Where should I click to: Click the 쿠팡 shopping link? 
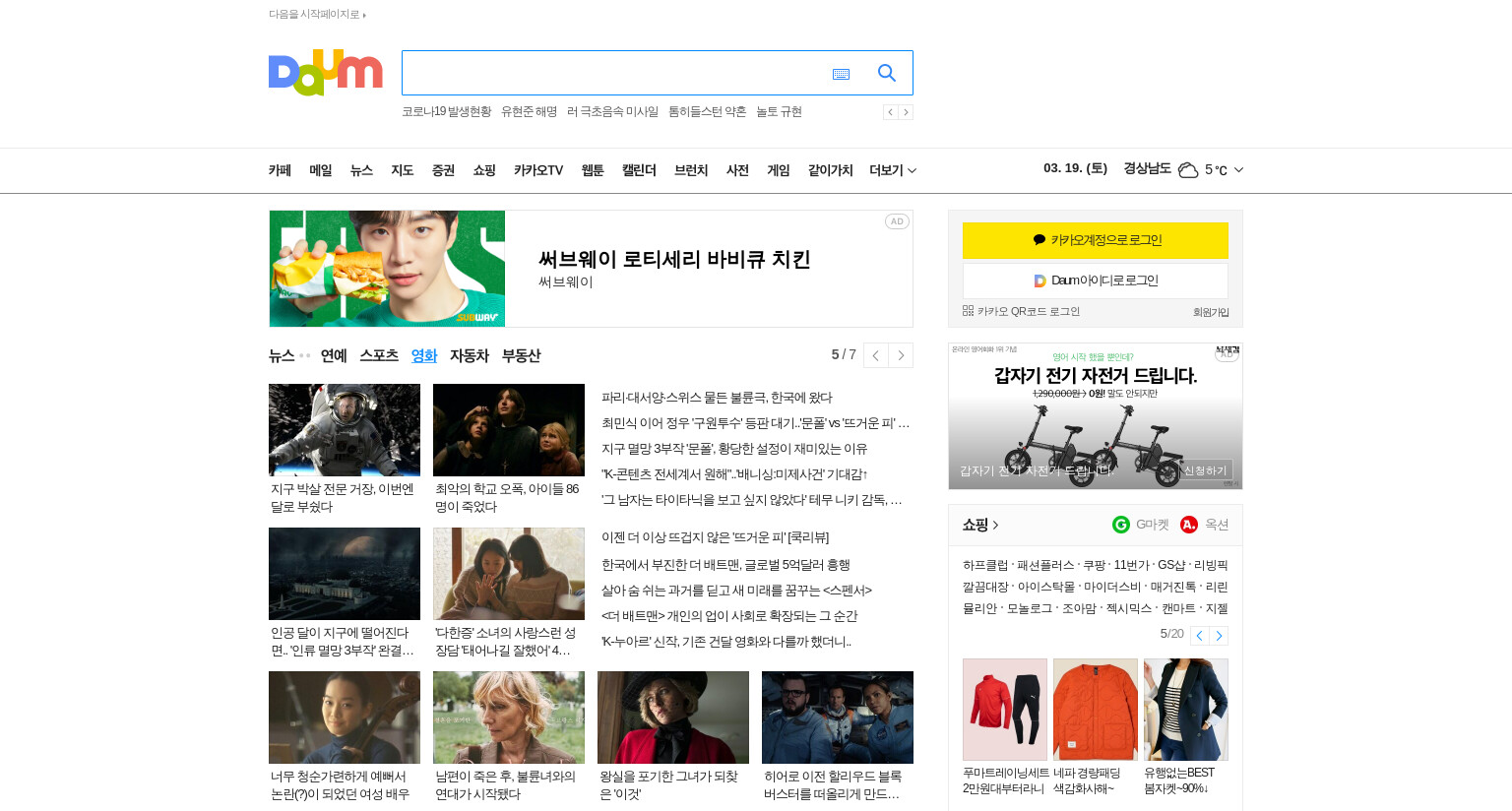(1095, 565)
